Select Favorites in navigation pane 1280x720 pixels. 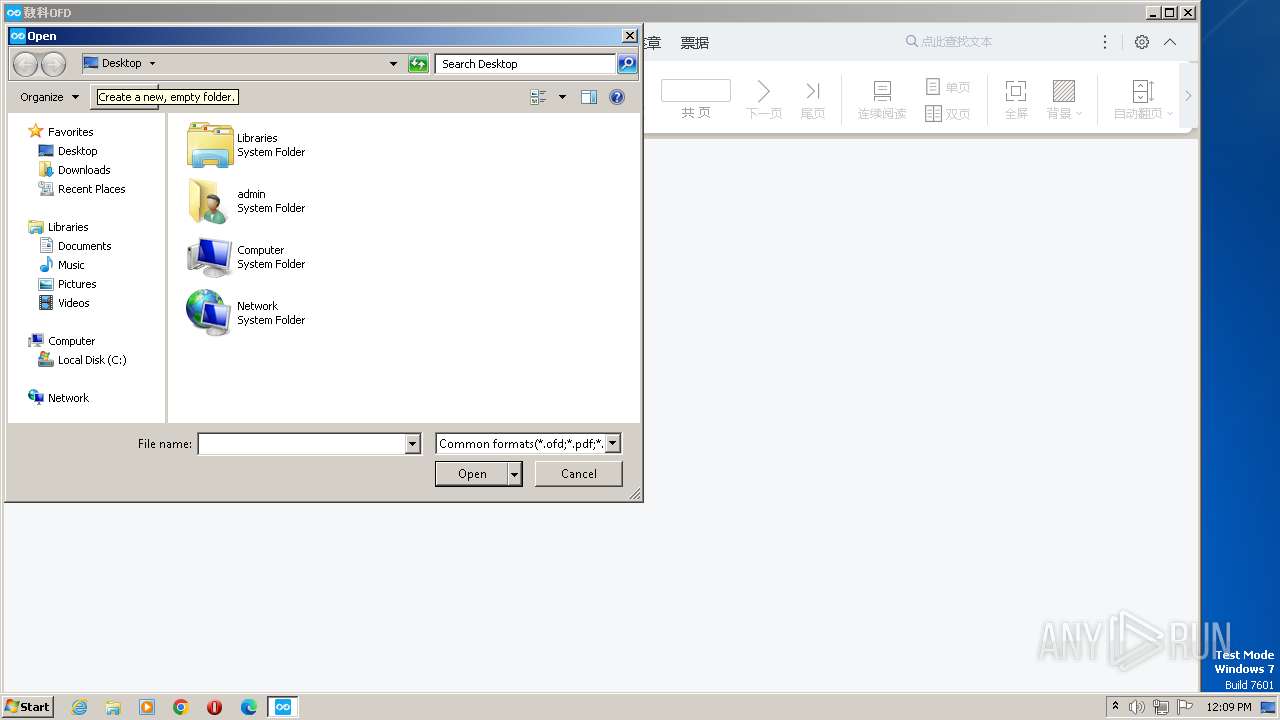coord(70,132)
